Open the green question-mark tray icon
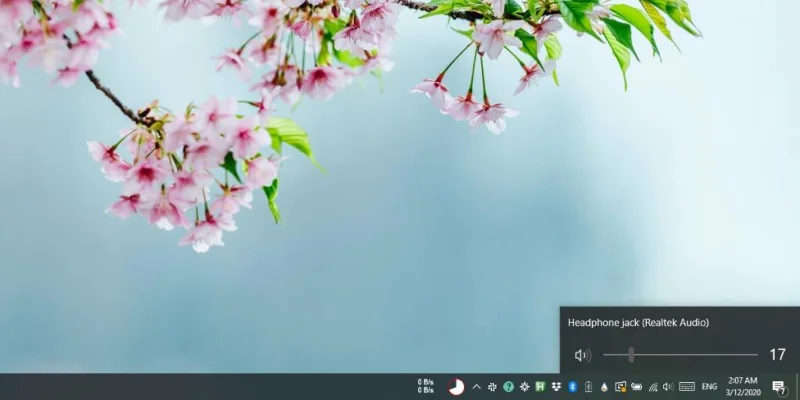The width and height of the screenshot is (800, 400). click(508, 387)
